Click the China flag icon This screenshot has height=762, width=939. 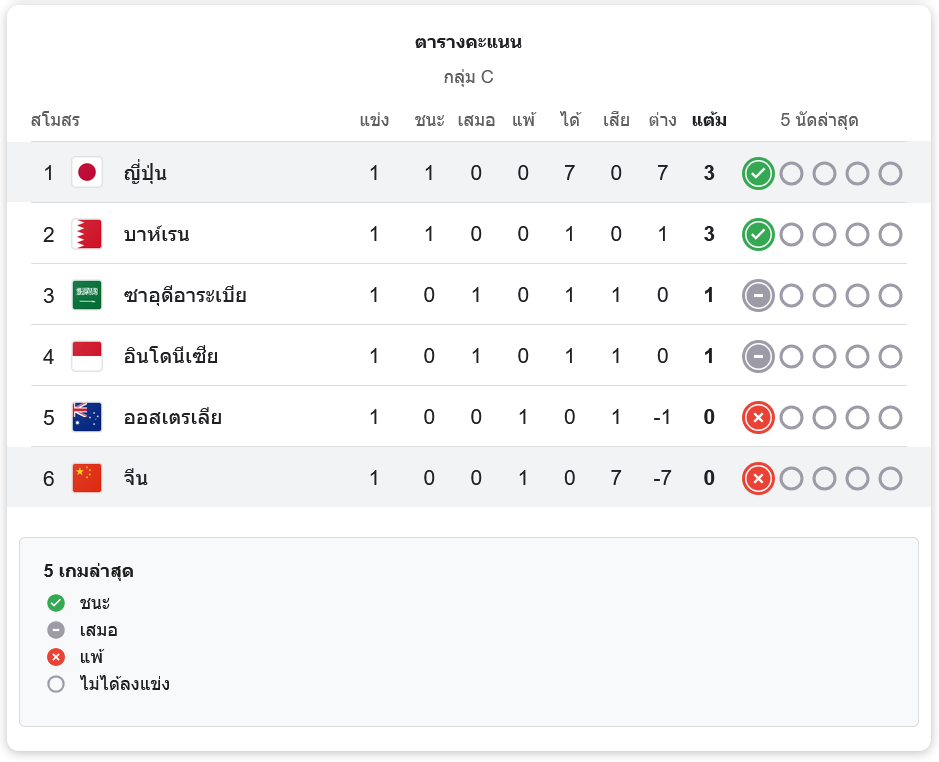coord(87,478)
